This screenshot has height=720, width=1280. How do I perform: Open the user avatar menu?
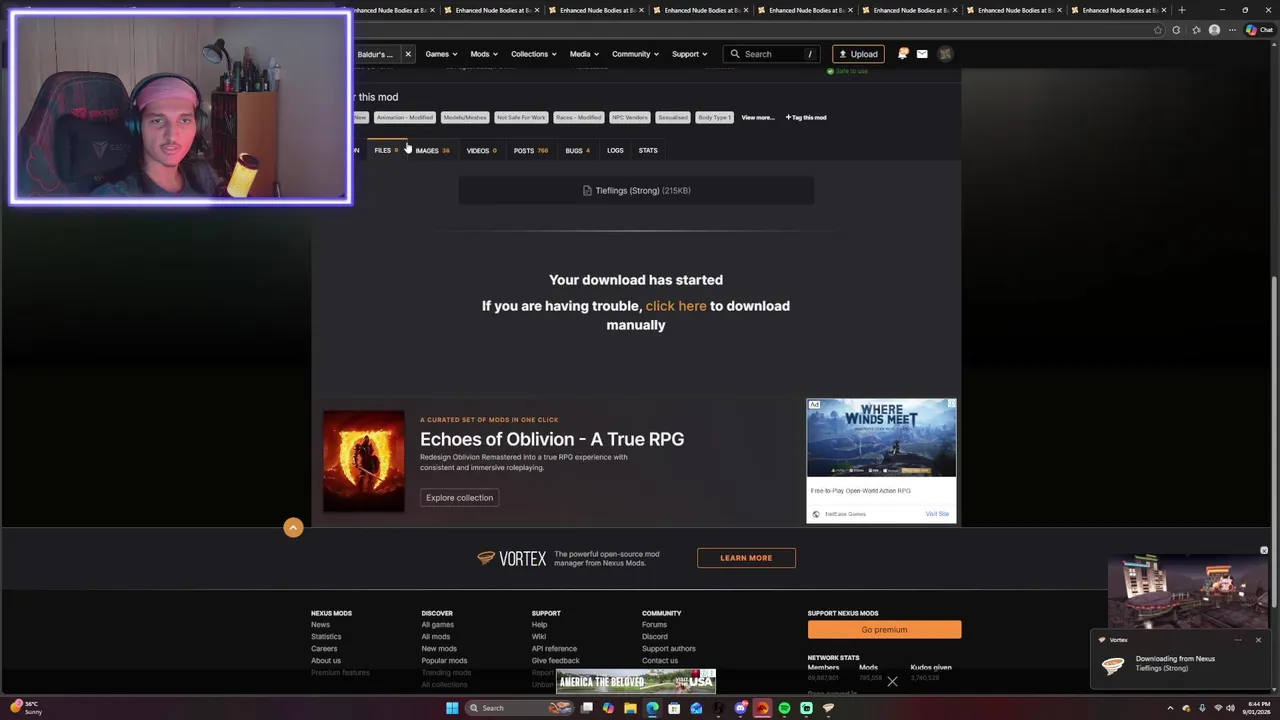click(x=945, y=54)
